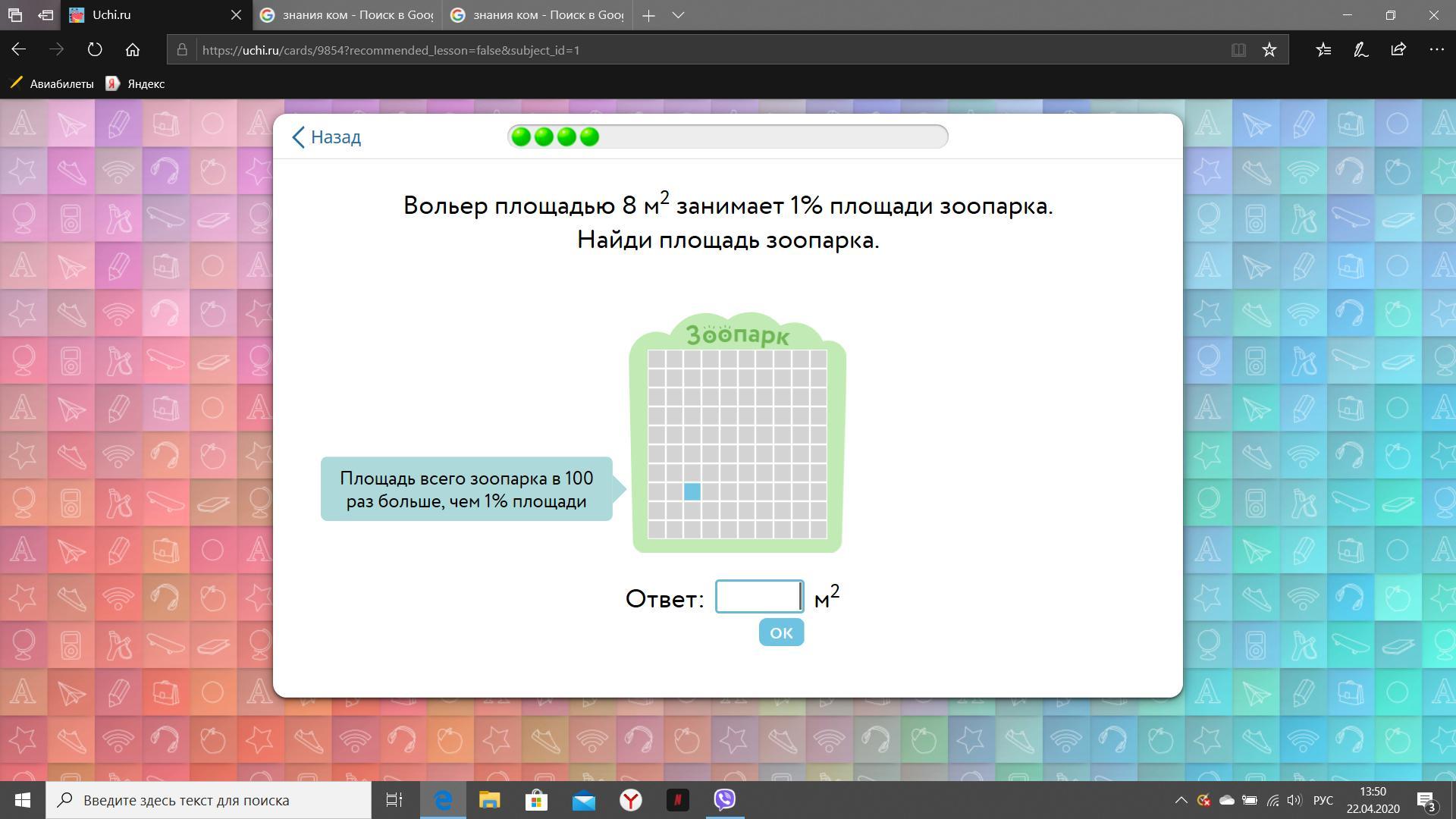
Task: Open browser settings three-dot menu
Action: pyautogui.click(x=1436, y=50)
